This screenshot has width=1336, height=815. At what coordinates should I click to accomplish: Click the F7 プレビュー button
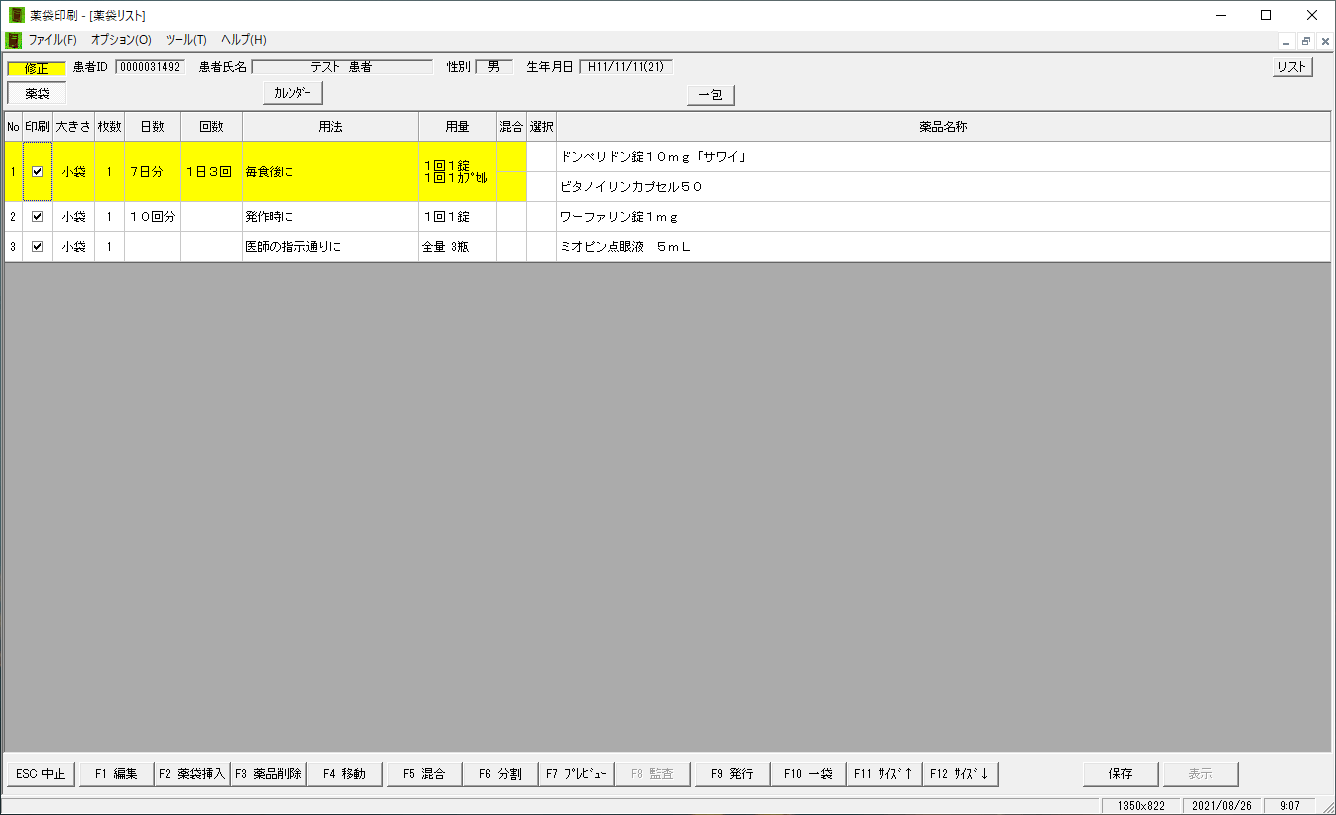click(576, 774)
